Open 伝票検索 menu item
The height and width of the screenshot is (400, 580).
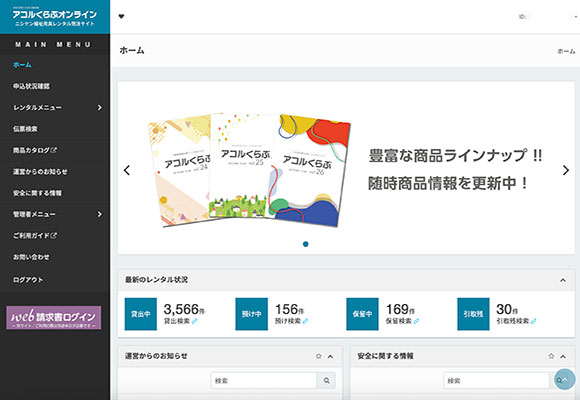pos(26,129)
